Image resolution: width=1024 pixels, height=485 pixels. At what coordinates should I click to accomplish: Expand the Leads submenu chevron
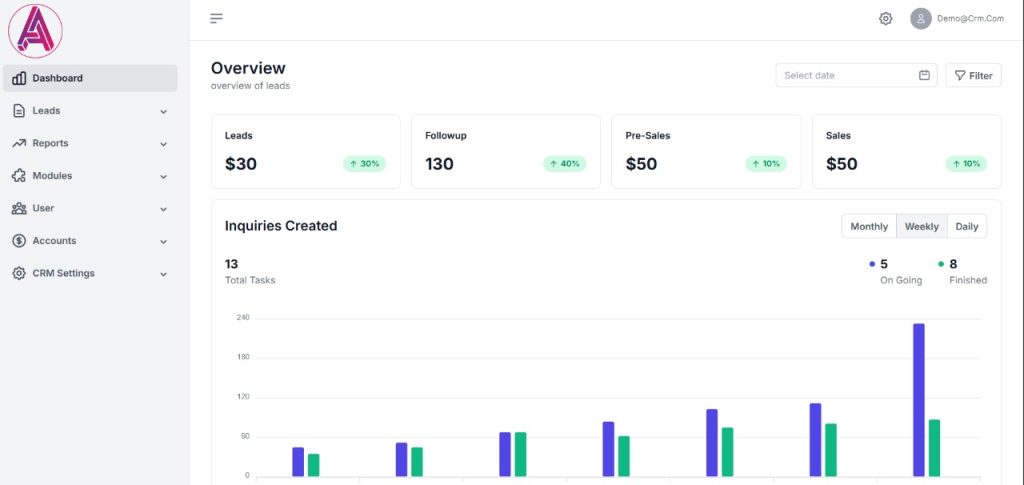click(163, 112)
